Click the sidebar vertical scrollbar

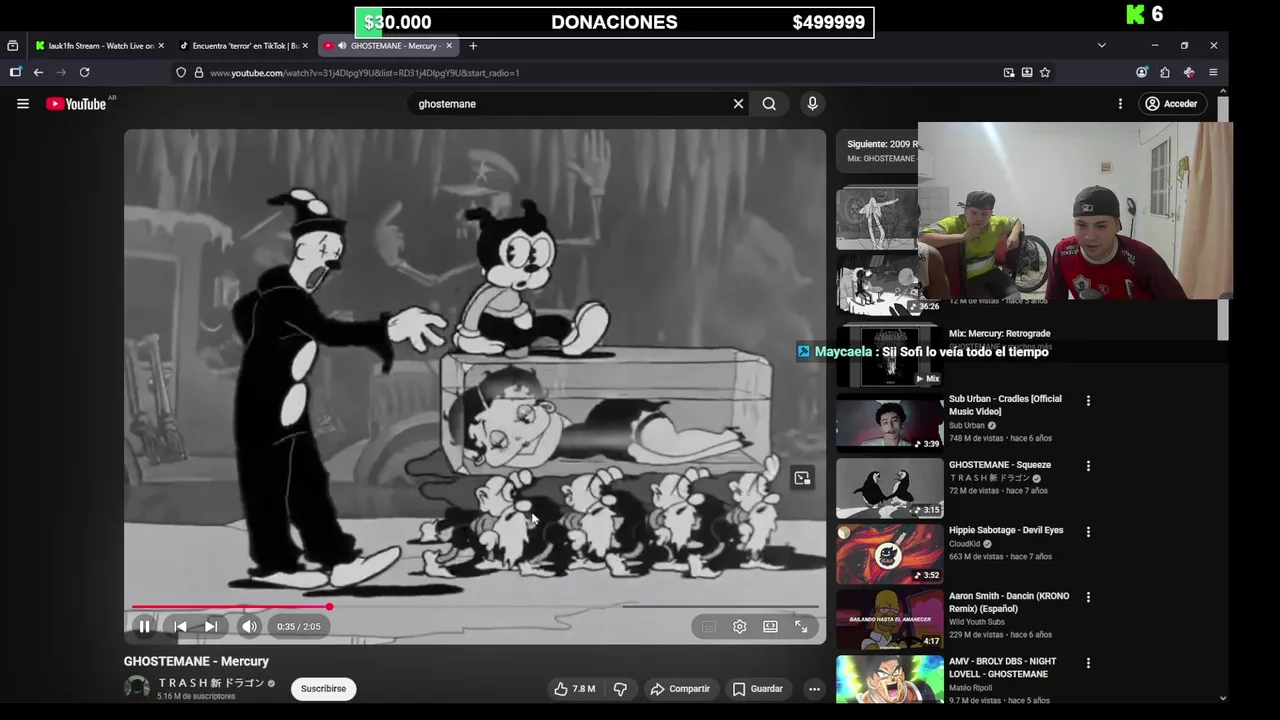coord(1222,218)
